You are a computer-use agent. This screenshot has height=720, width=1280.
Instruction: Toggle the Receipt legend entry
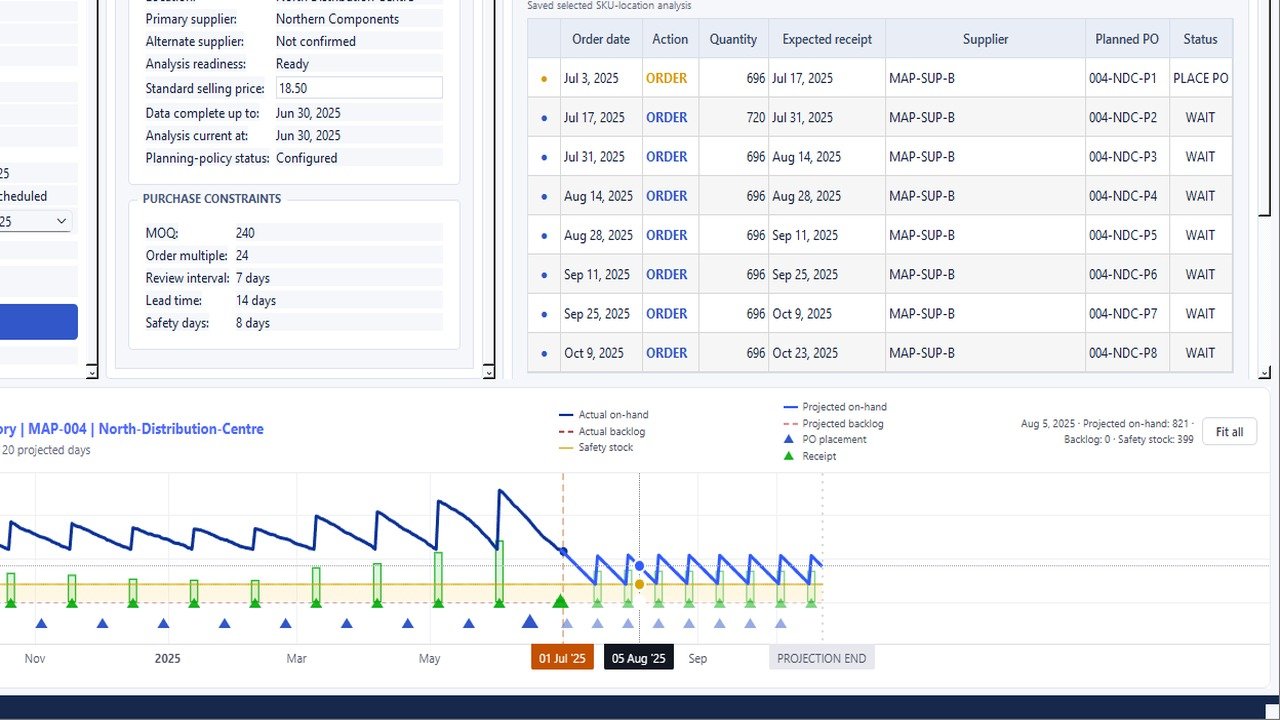pyautogui.click(x=810, y=456)
